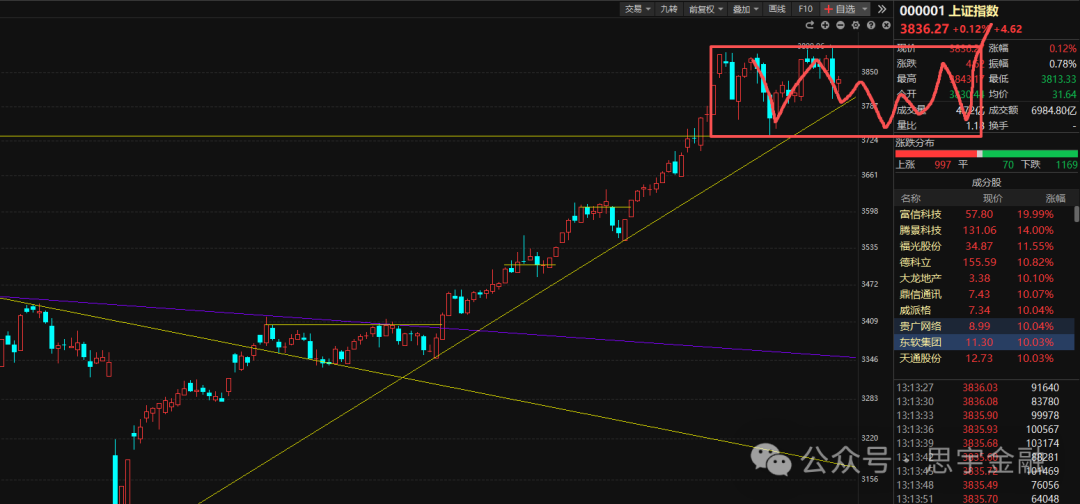The height and width of the screenshot is (504, 1080).
Task: Click the 3661 price axis label
Action: click(869, 175)
